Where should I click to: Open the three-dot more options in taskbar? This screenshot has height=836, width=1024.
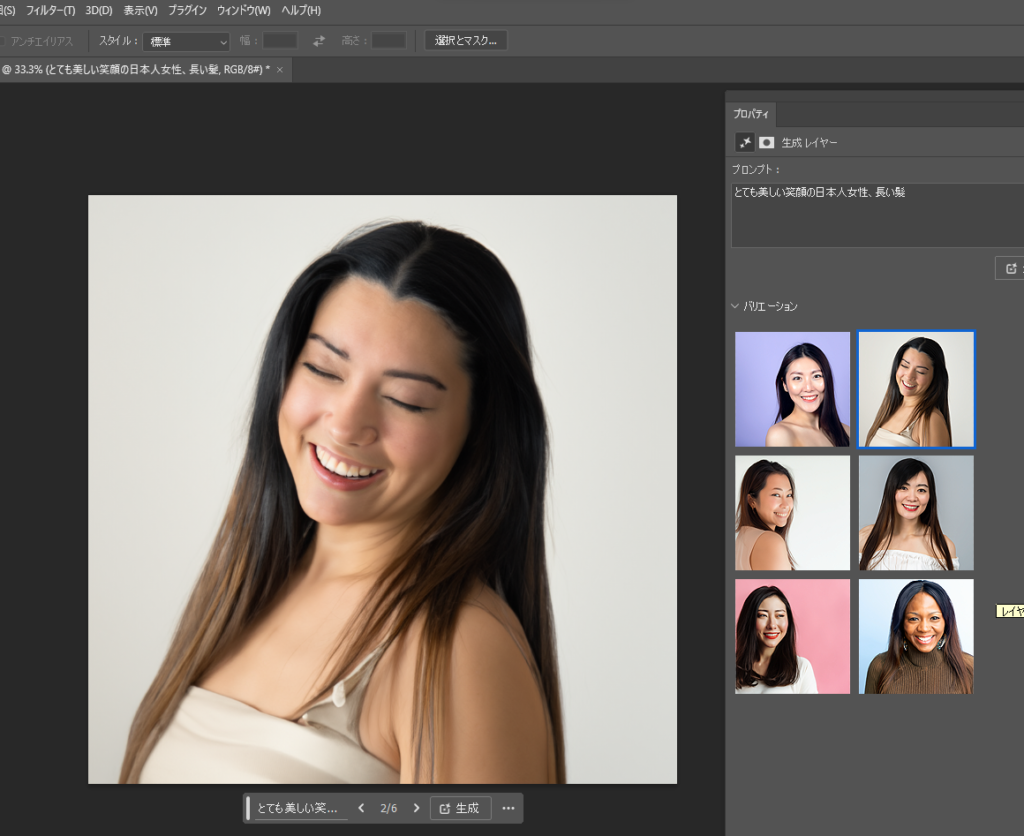coord(508,808)
